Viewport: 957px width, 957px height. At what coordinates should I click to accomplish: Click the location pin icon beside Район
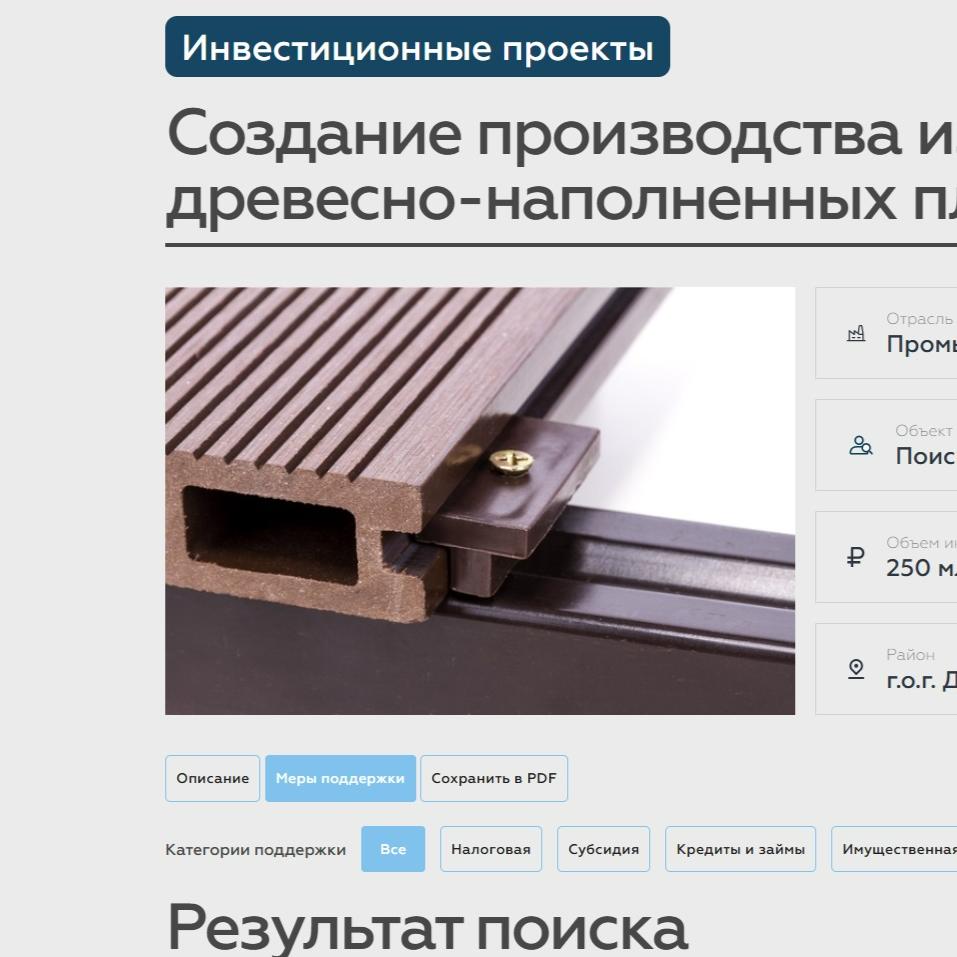pos(856,668)
